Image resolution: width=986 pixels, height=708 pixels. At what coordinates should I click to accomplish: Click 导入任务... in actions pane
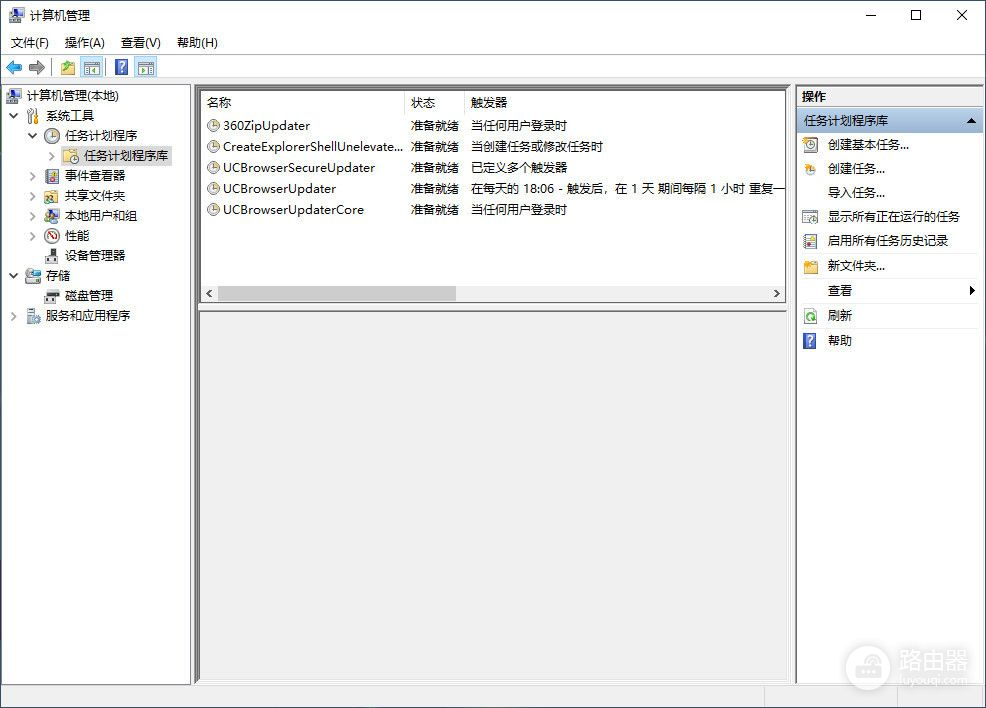856,193
